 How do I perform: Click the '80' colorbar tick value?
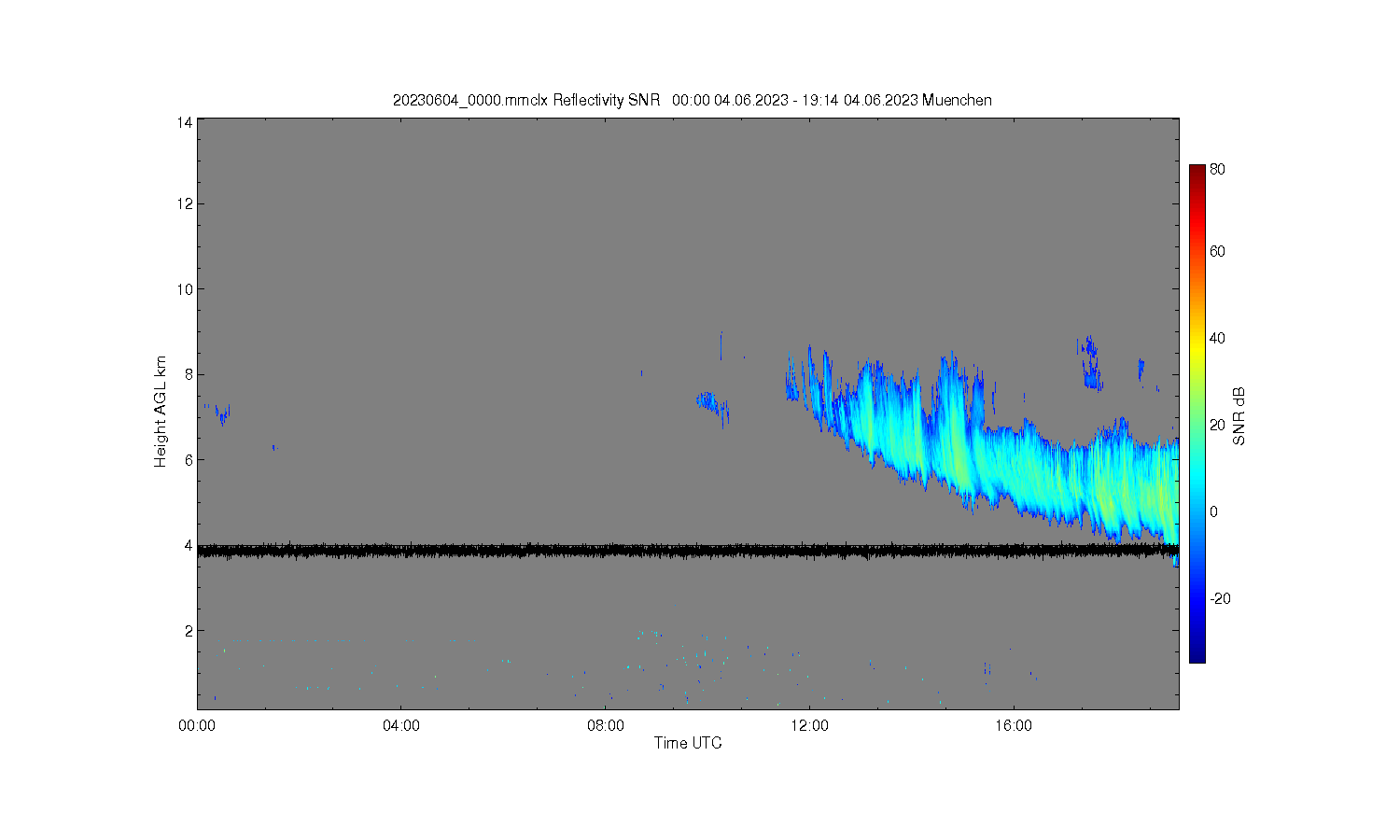pos(1217,170)
